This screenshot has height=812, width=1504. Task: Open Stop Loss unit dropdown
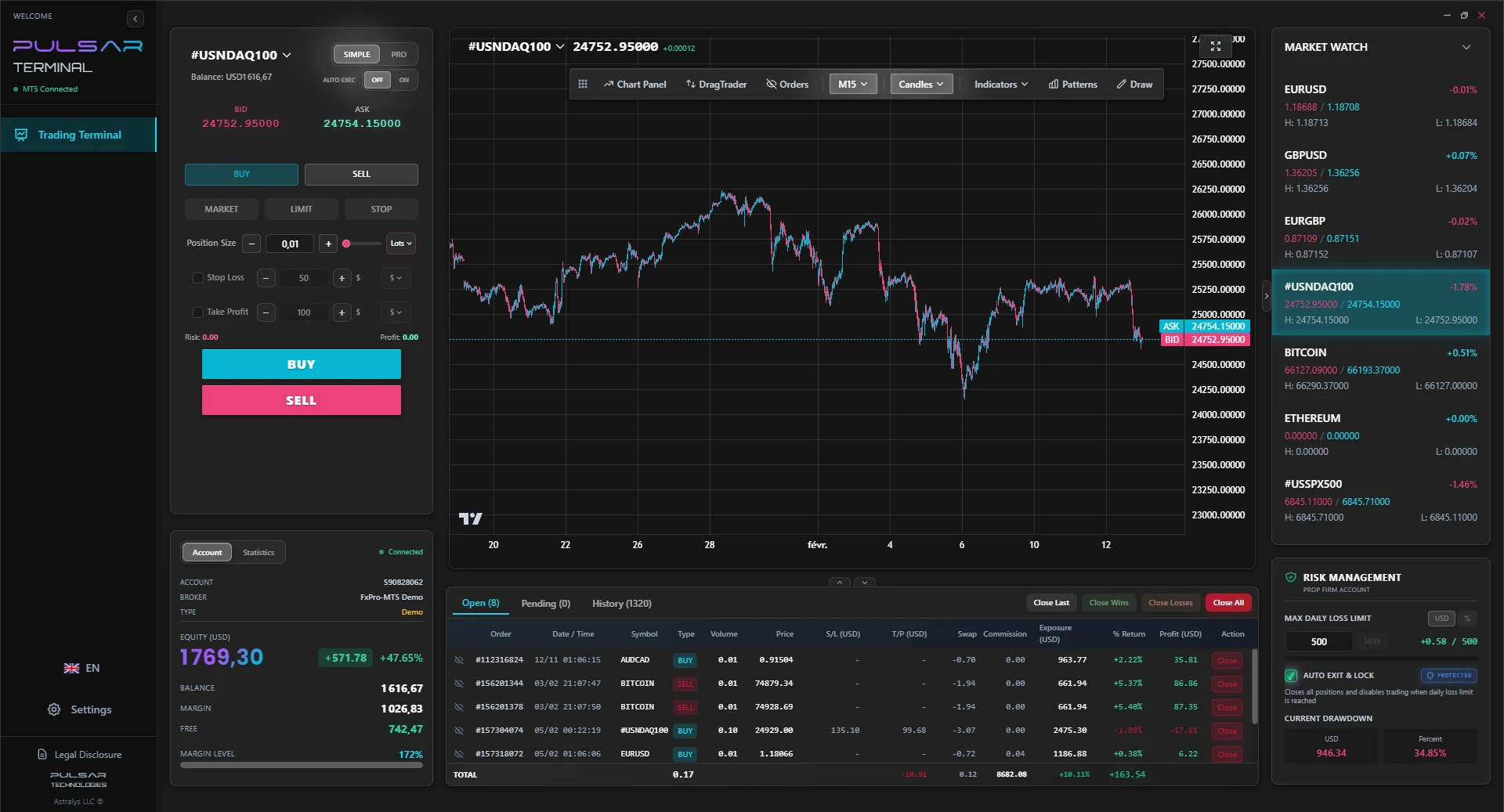coord(396,278)
